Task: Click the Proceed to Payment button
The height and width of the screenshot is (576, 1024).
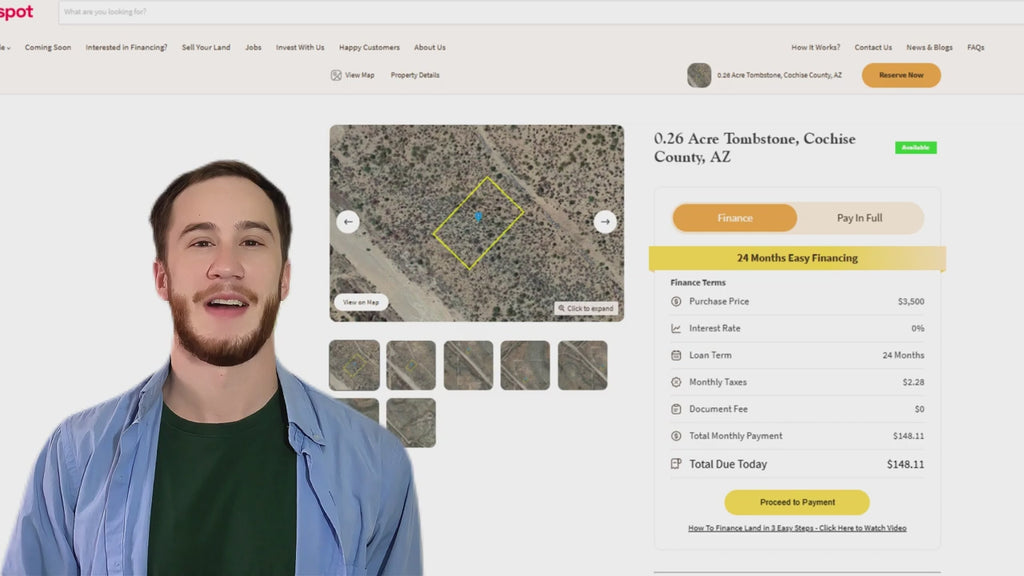Action: [797, 502]
